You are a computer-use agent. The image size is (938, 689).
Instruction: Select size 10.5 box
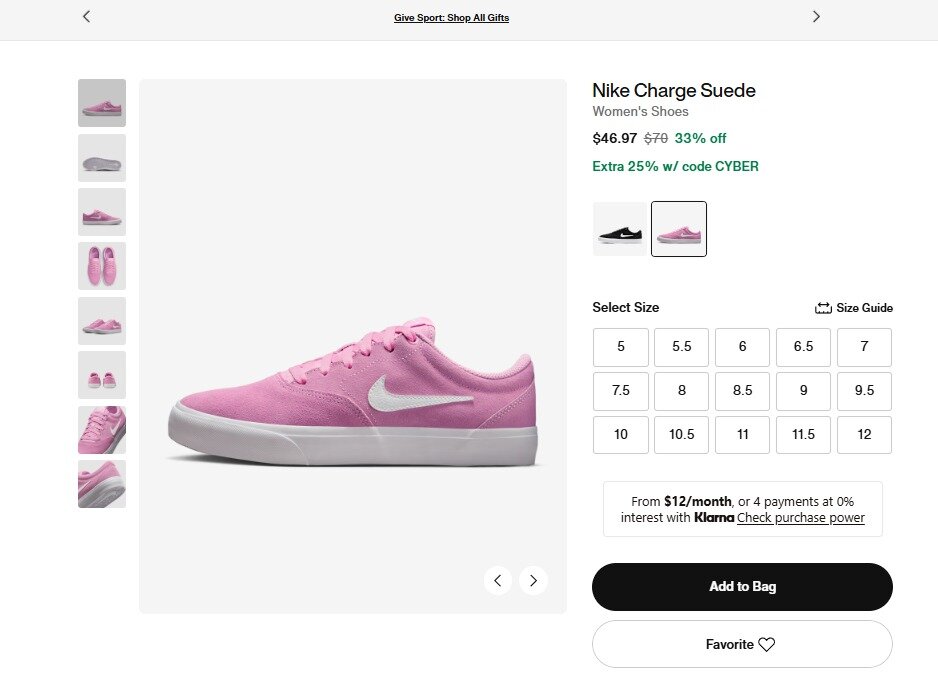[x=682, y=435]
